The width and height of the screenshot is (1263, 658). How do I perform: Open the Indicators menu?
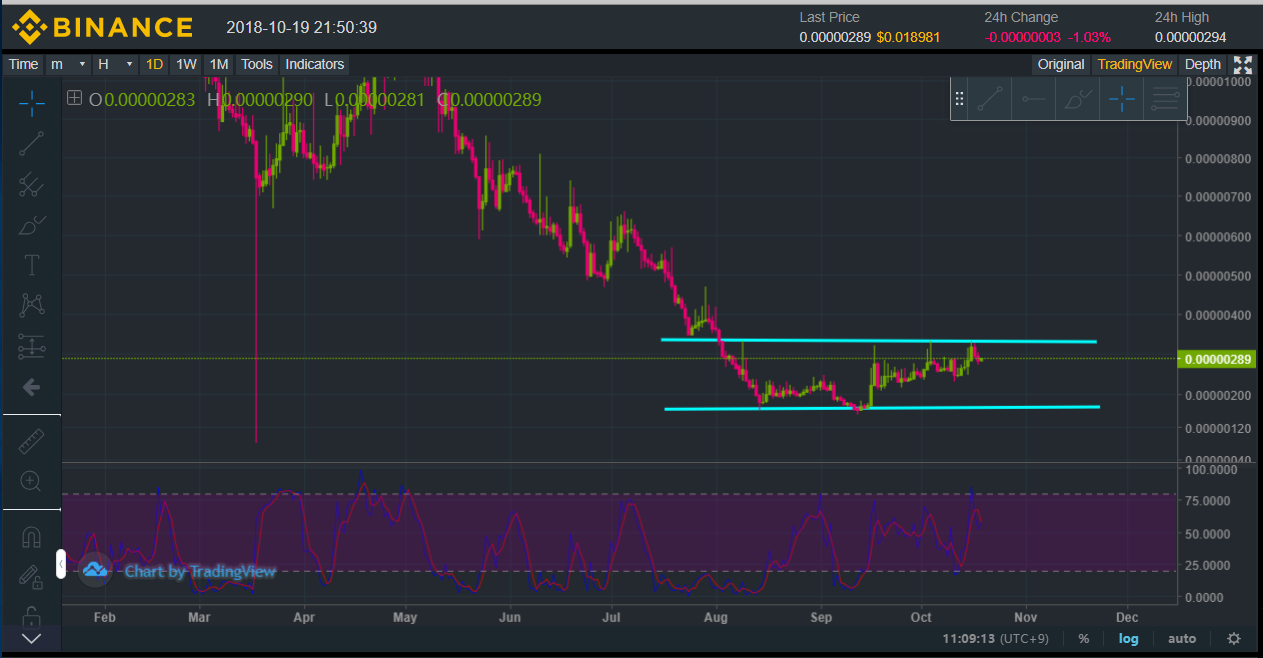pos(314,64)
